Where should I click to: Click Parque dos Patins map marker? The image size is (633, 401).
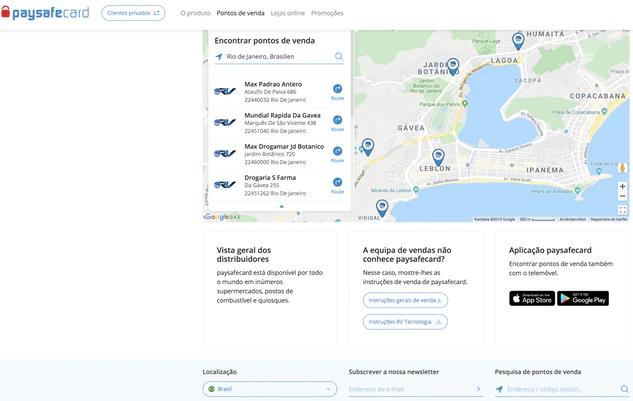(x=465, y=103)
